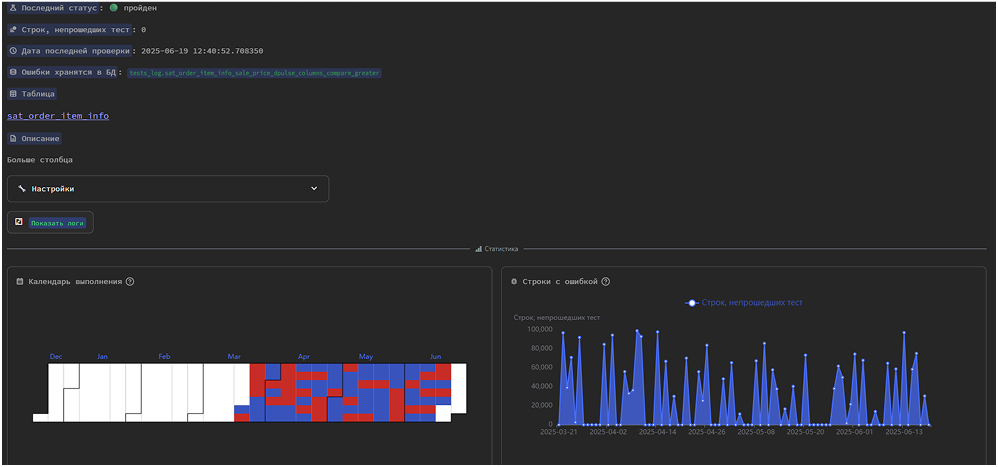Screen dimensions: 998x467
Task: Click the table icon in Таблица label
Action: pos(13,94)
